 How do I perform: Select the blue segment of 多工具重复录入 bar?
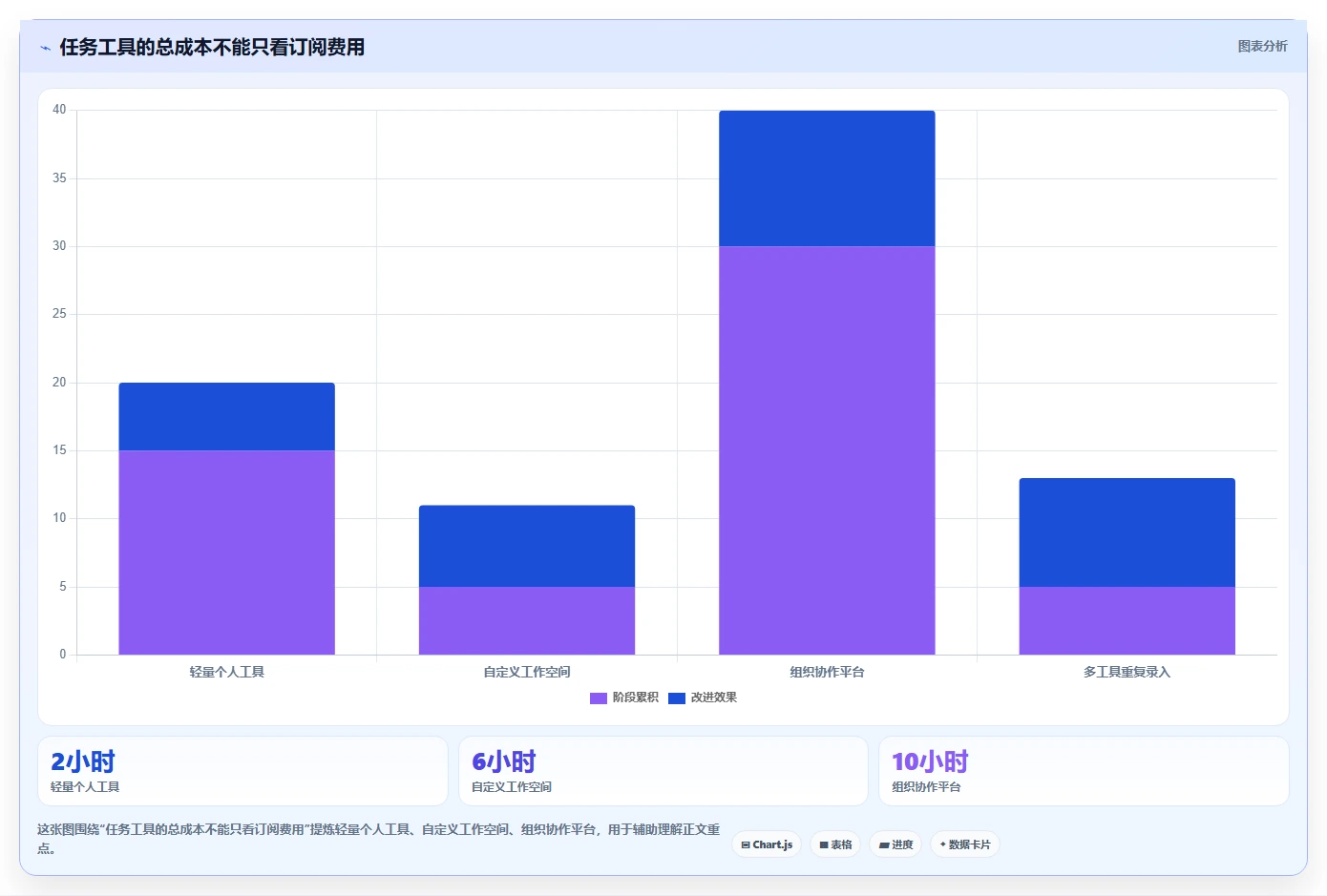pos(1127,532)
